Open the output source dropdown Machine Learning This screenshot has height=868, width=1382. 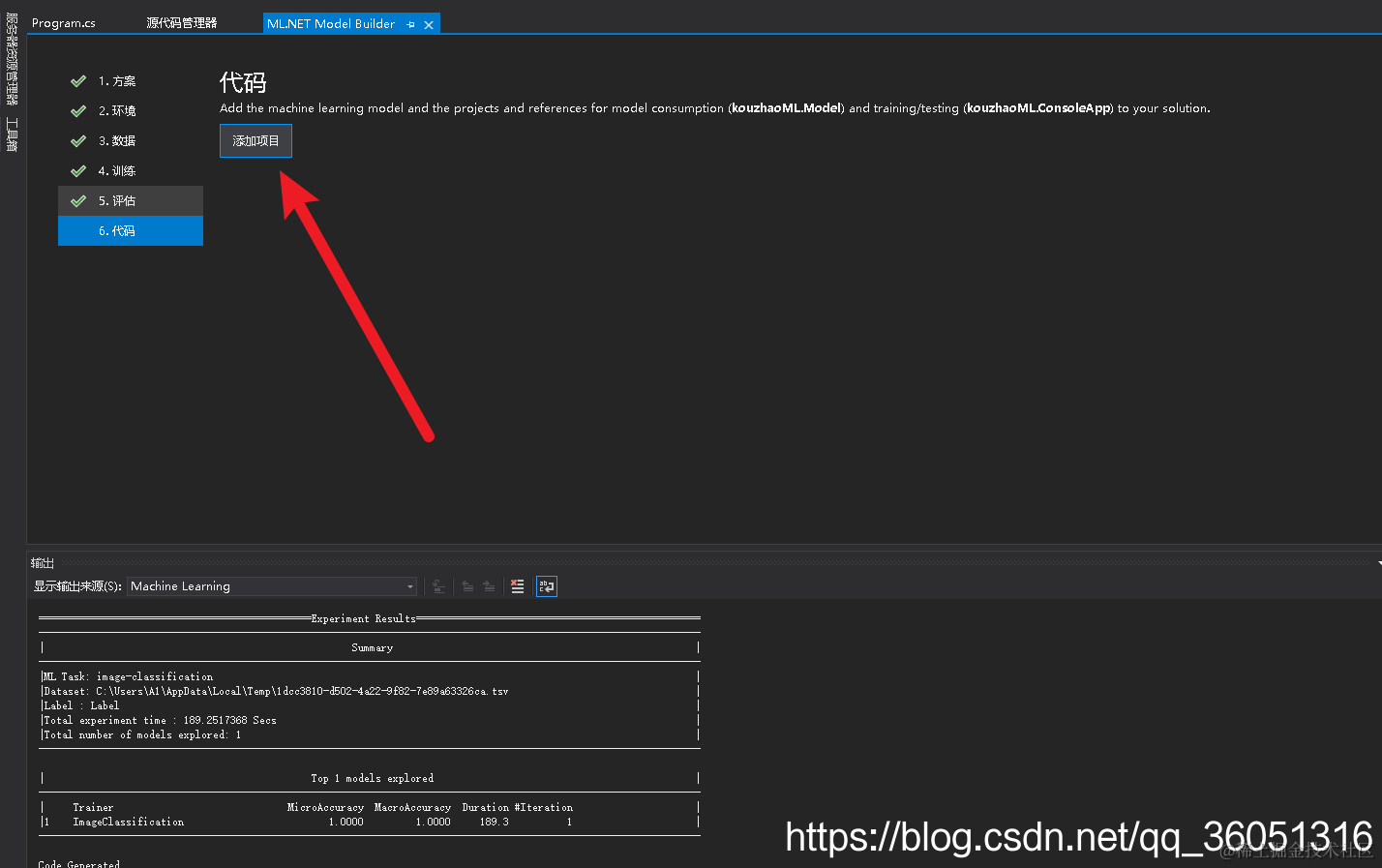pos(272,586)
